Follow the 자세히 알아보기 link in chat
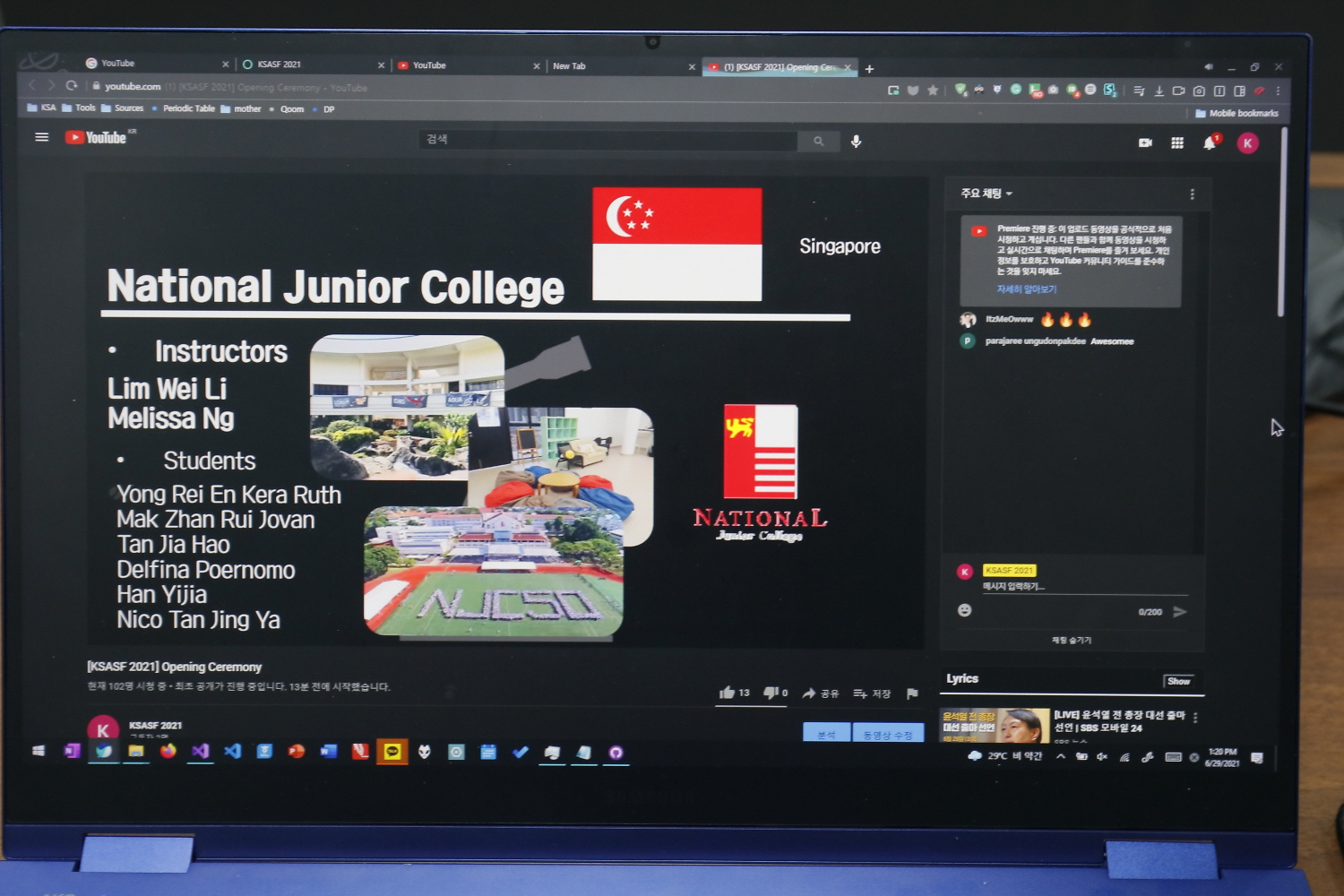Viewport: 1344px width, 896px height. pos(1027,289)
